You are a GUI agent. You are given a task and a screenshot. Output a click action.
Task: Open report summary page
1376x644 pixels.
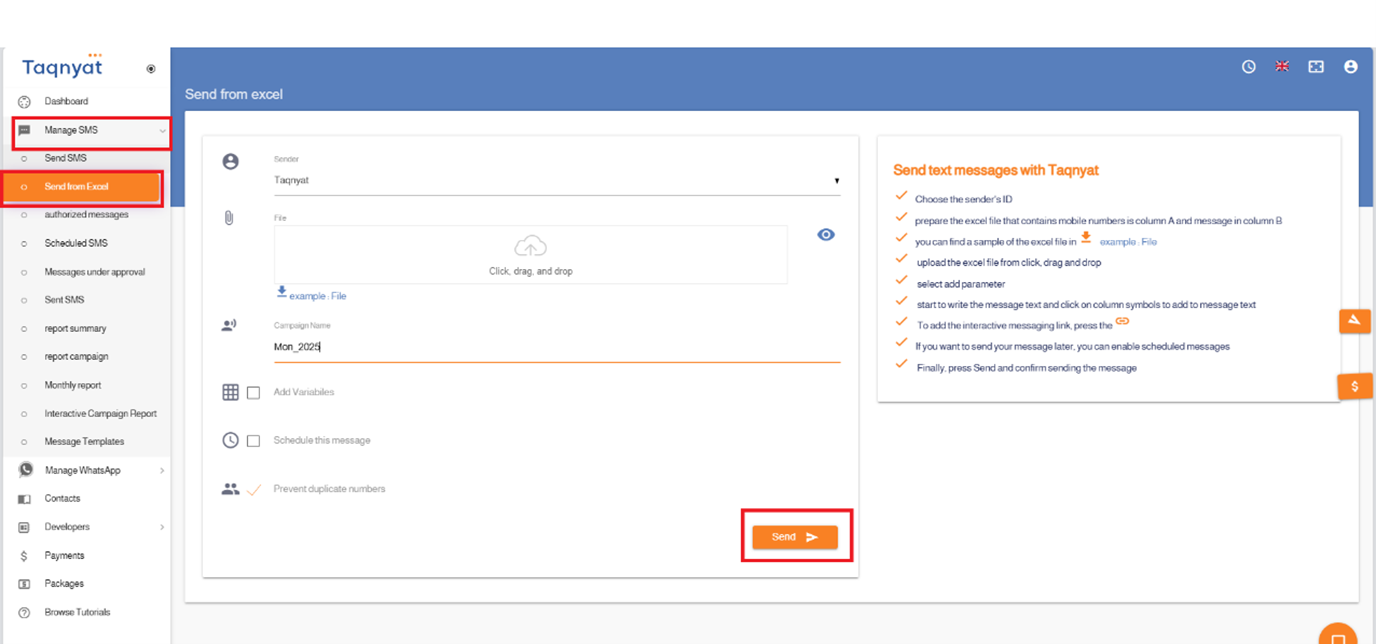coord(75,328)
